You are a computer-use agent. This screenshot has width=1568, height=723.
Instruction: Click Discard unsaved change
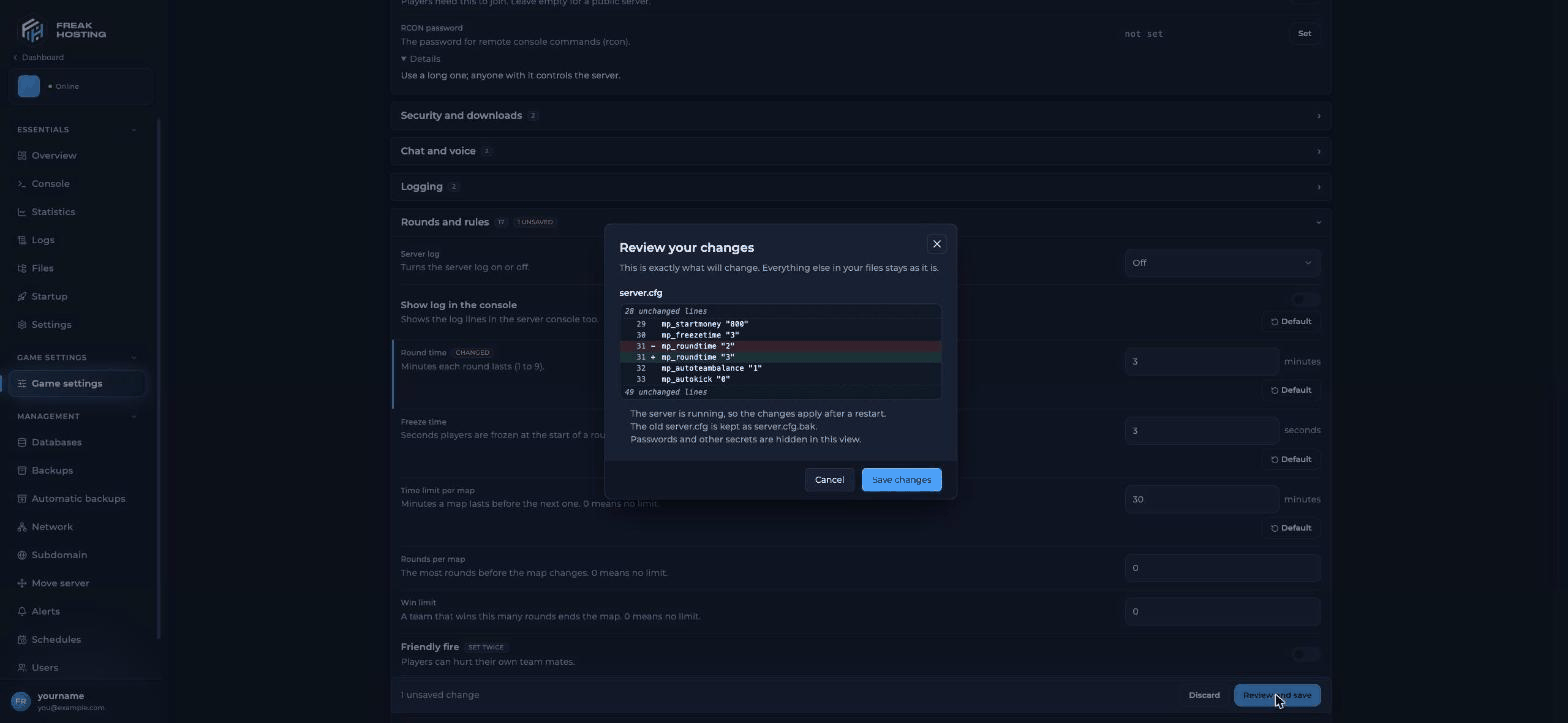coord(1204,695)
